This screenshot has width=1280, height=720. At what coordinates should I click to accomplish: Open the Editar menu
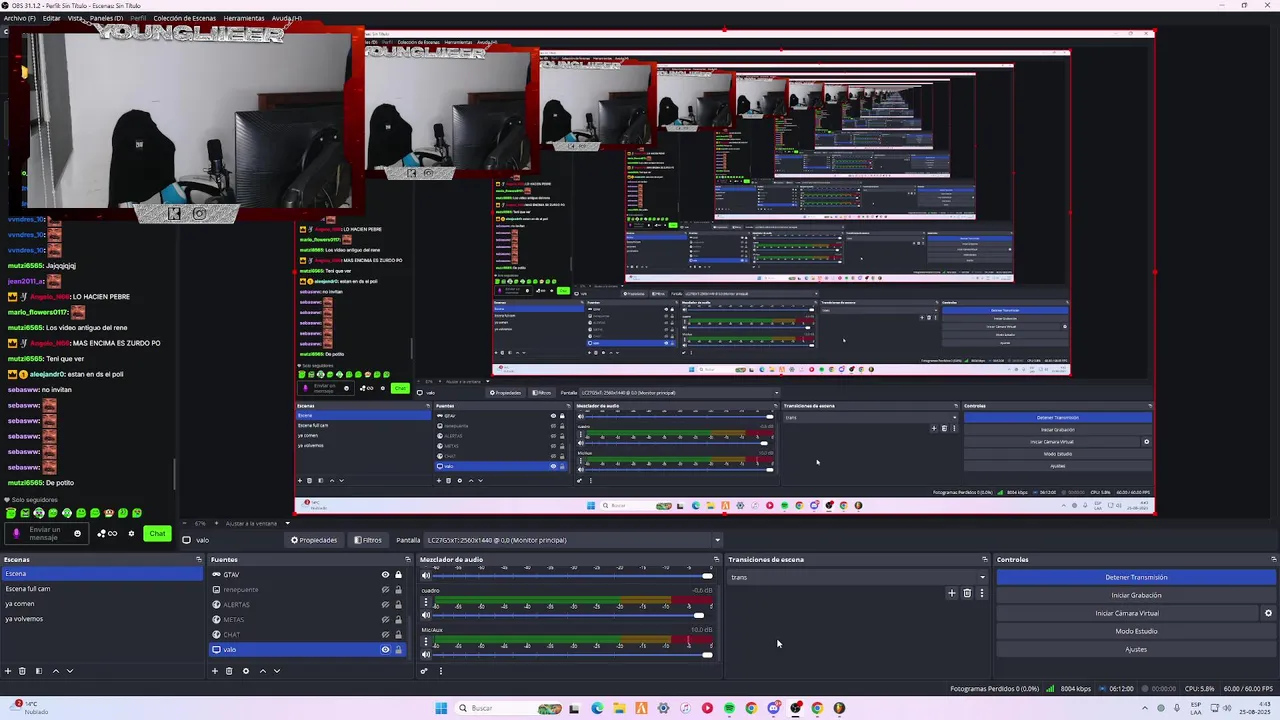click(51, 18)
